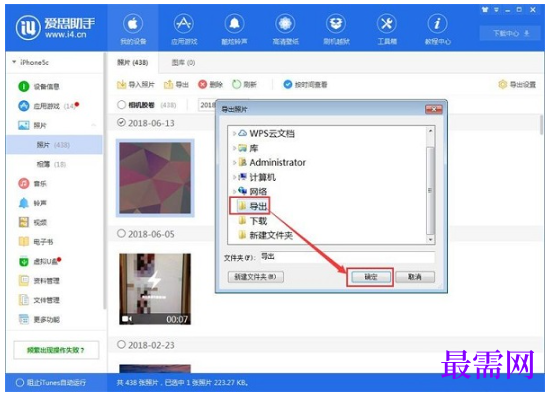Open the 高清壁纸 wallpaper icon

point(285,24)
